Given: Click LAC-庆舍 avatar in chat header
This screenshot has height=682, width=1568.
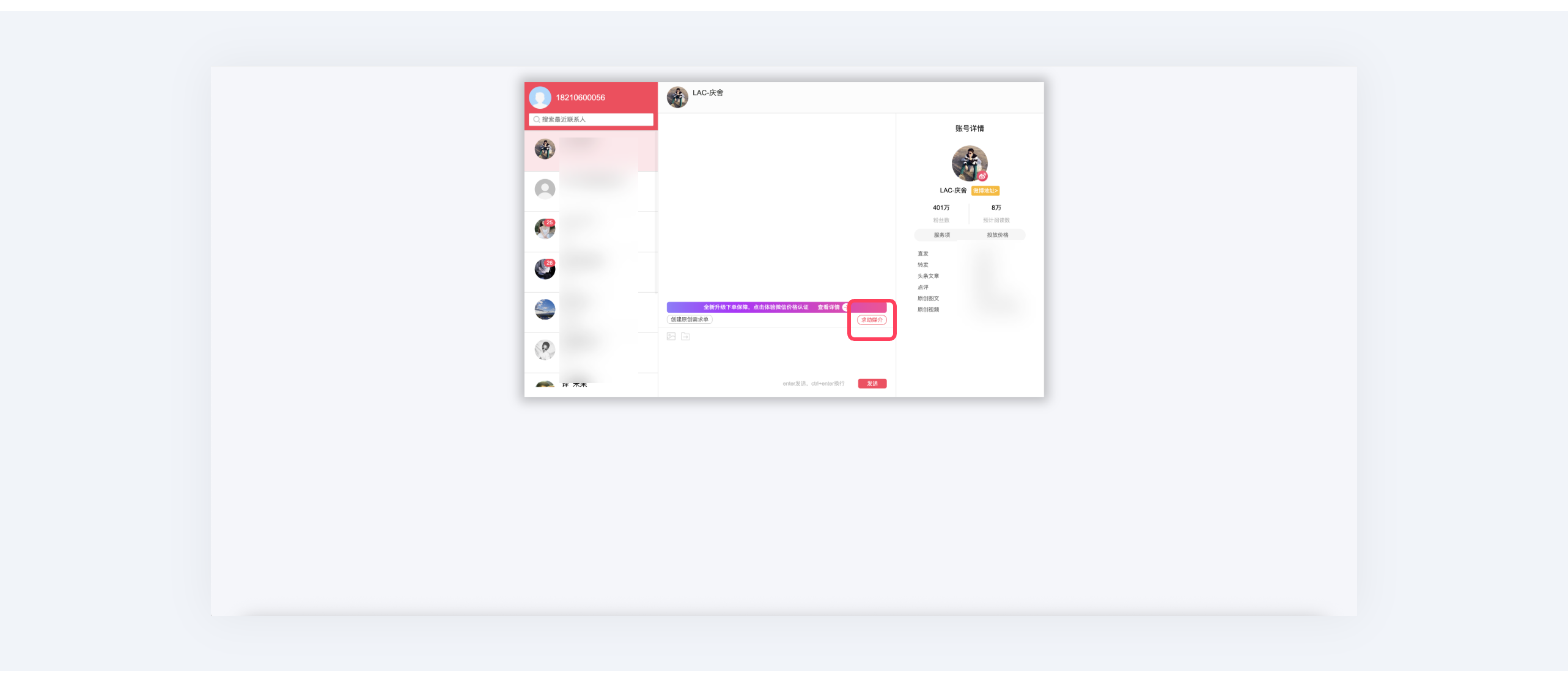Looking at the screenshot, I should pos(677,97).
